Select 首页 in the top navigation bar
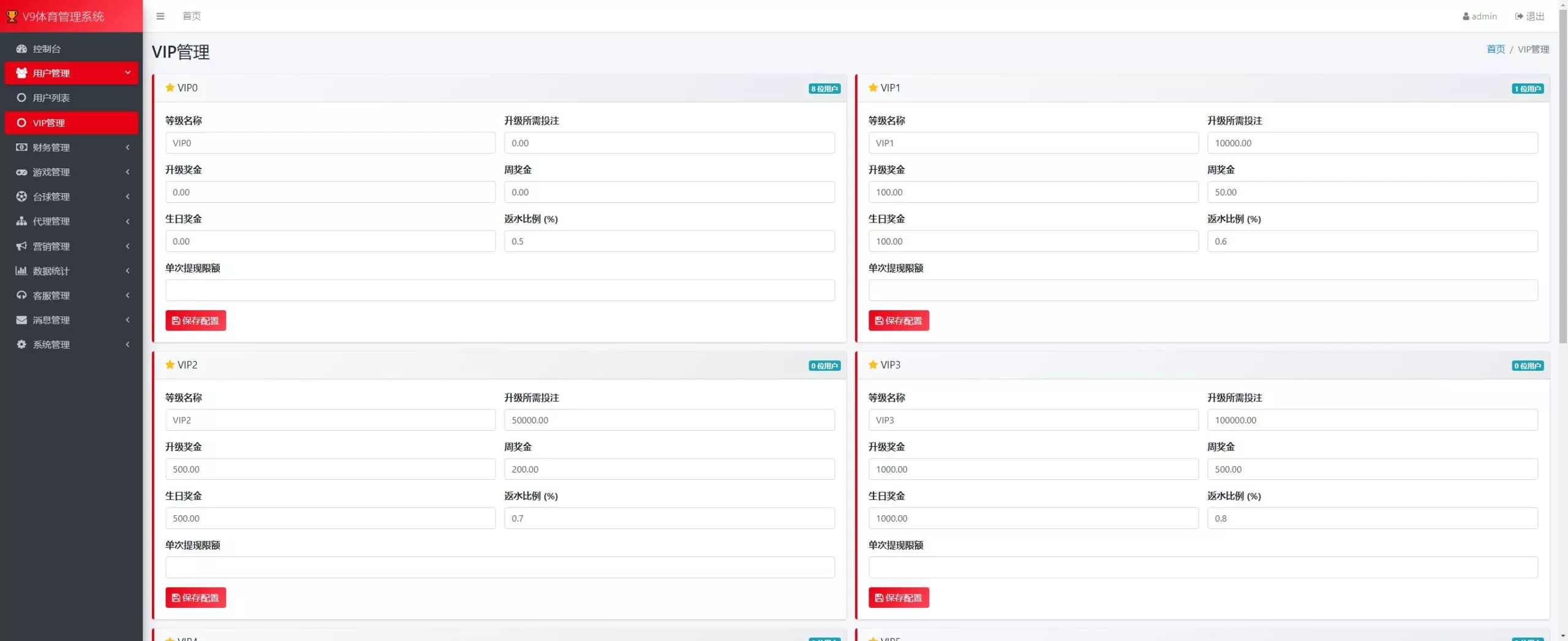The height and width of the screenshot is (641, 1568). (190, 16)
